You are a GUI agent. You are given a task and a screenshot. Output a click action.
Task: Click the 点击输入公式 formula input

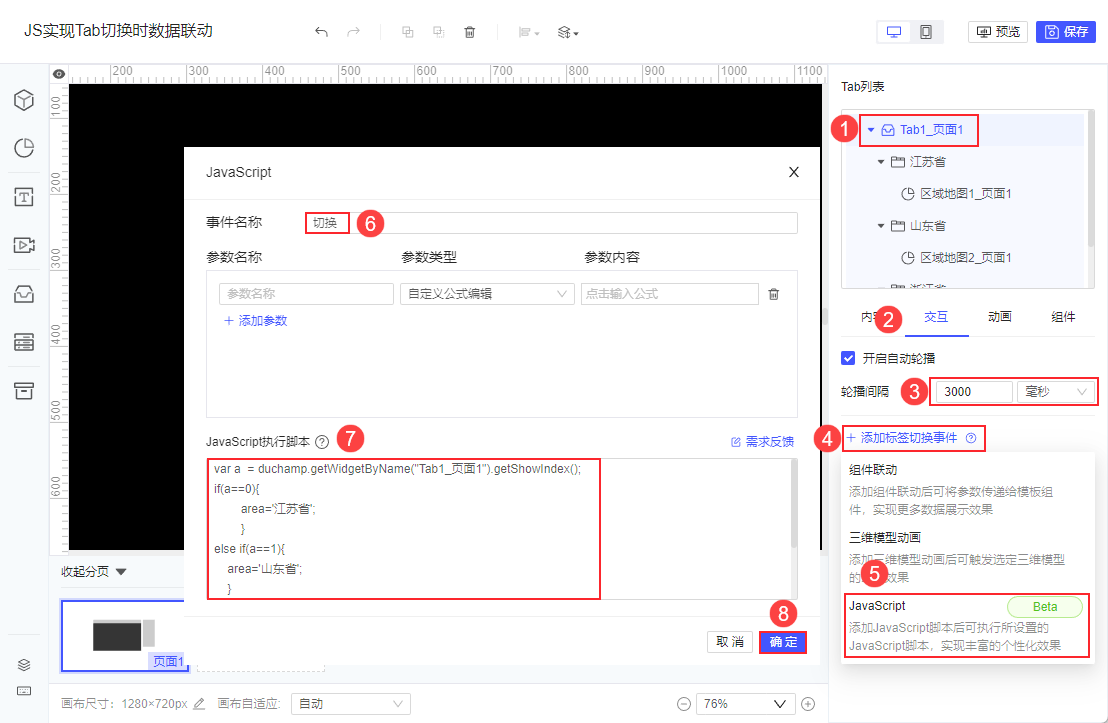(x=669, y=293)
